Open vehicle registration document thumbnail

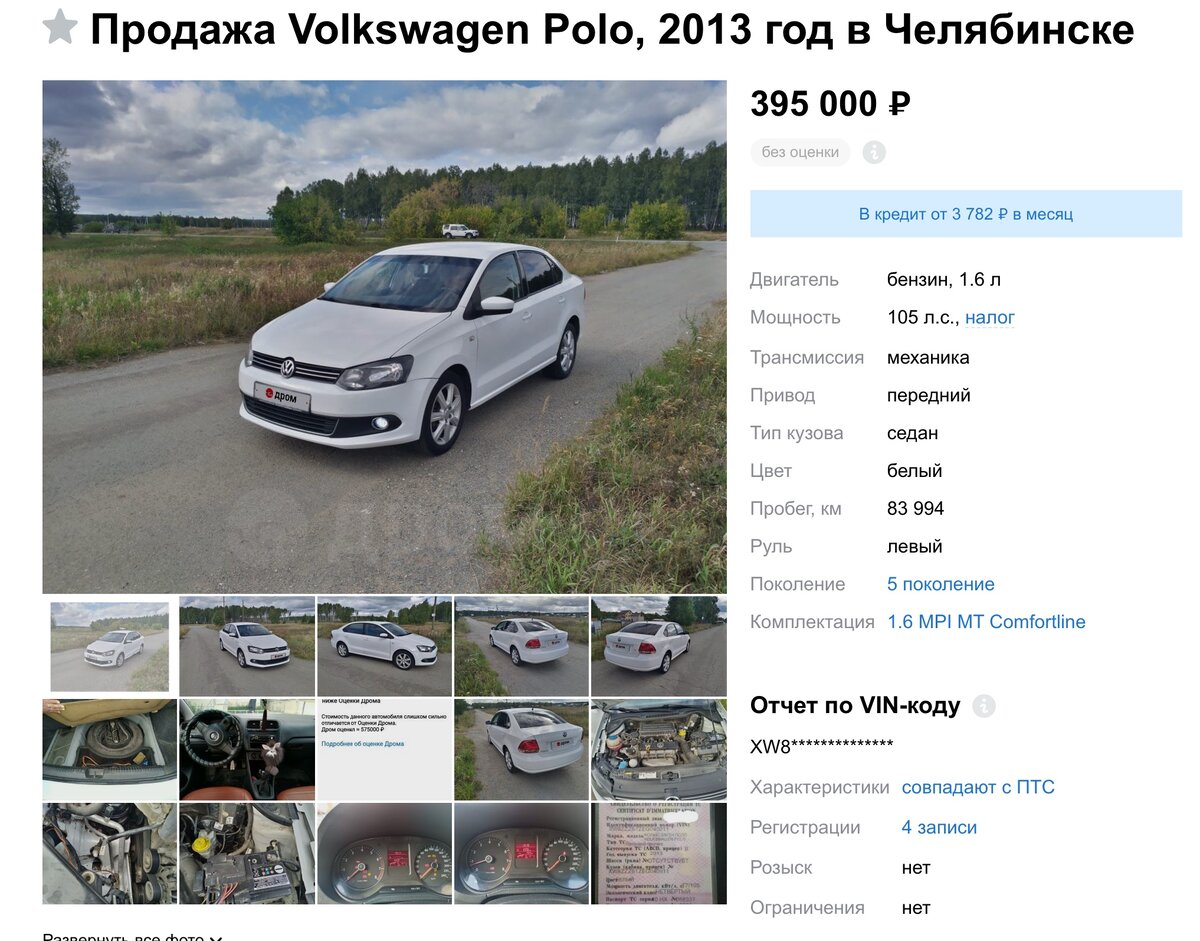point(659,853)
